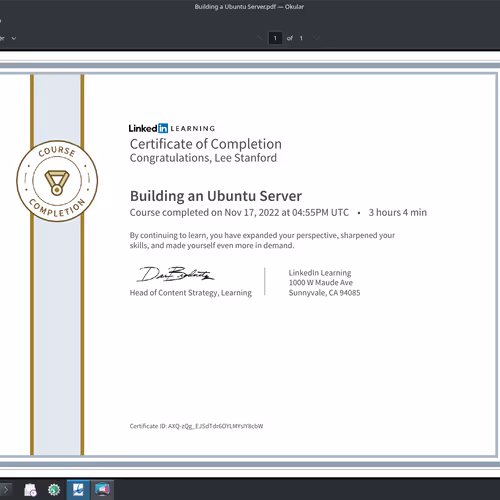500x500 pixels.
Task: Click 'Certificate of Completion' title text
Action: pos(206,144)
